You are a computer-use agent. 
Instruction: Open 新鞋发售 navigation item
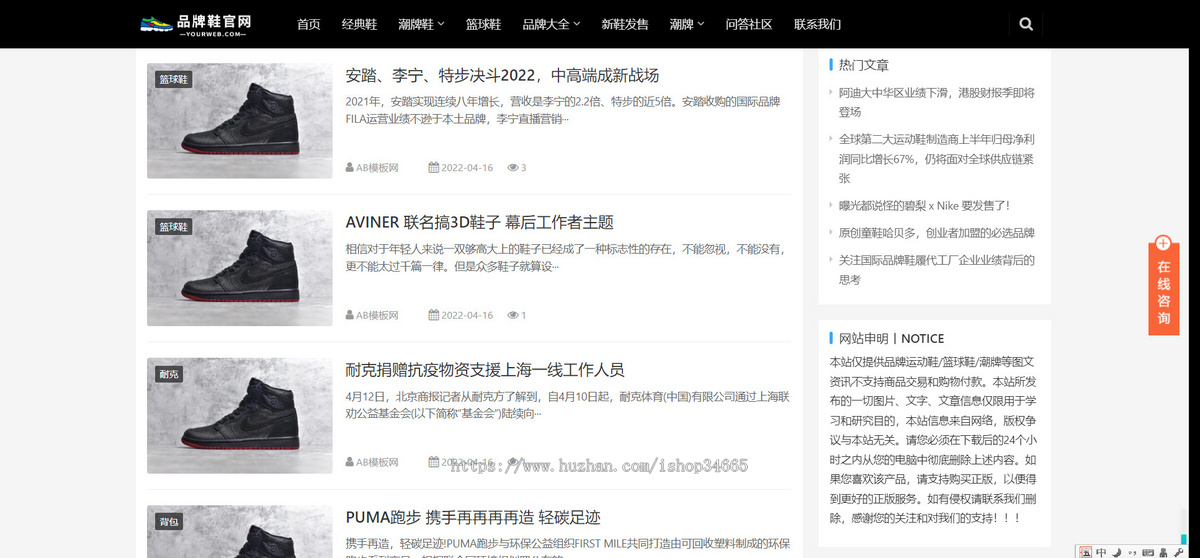click(625, 24)
